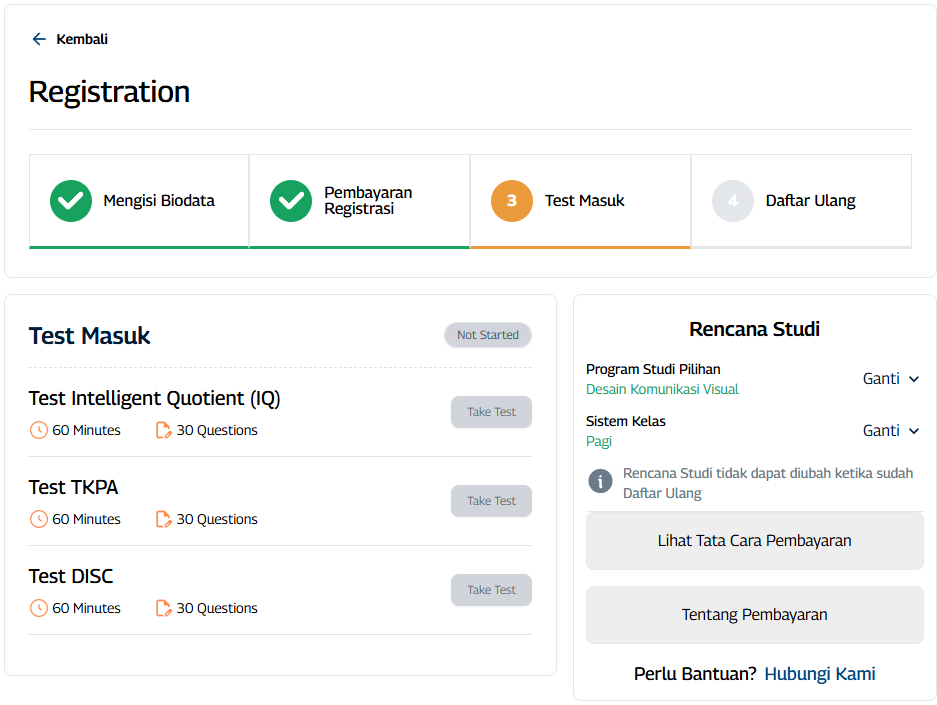Click the orange step 3 circle icon
Screen dimensions: 937x705
tap(511, 201)
